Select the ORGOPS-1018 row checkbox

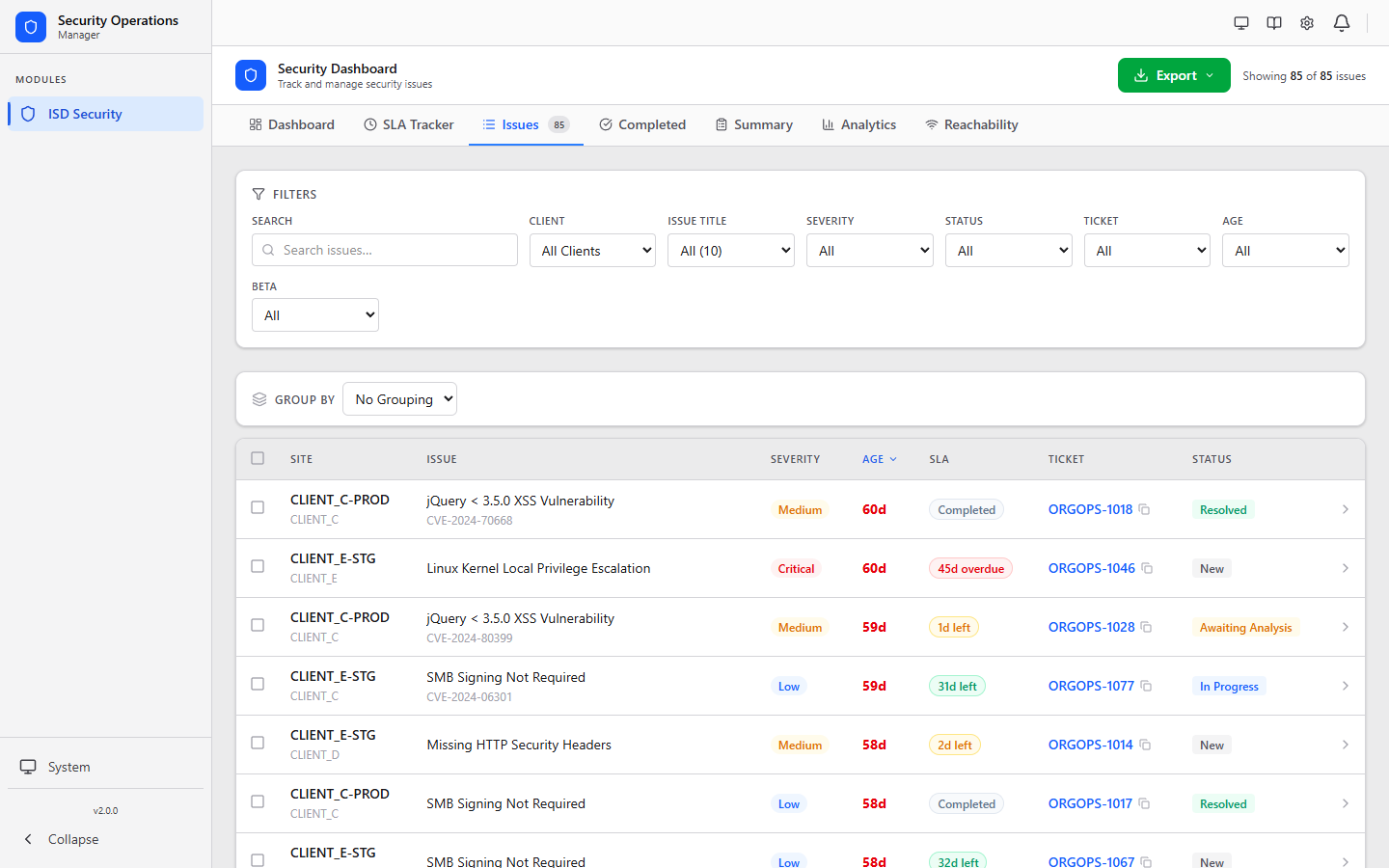point(258,507)
